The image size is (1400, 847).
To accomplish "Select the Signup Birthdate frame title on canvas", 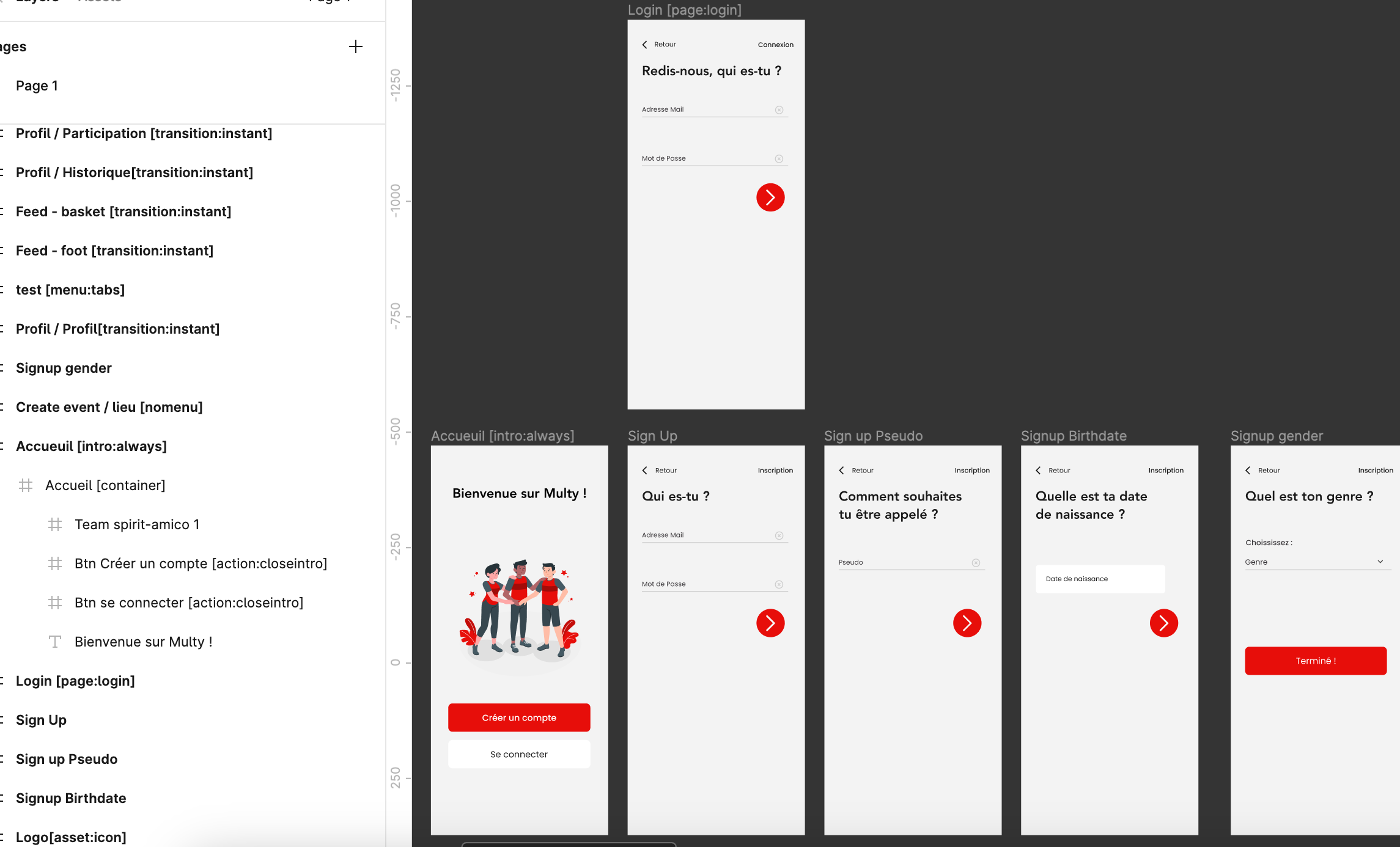I will coord(1074,436).
